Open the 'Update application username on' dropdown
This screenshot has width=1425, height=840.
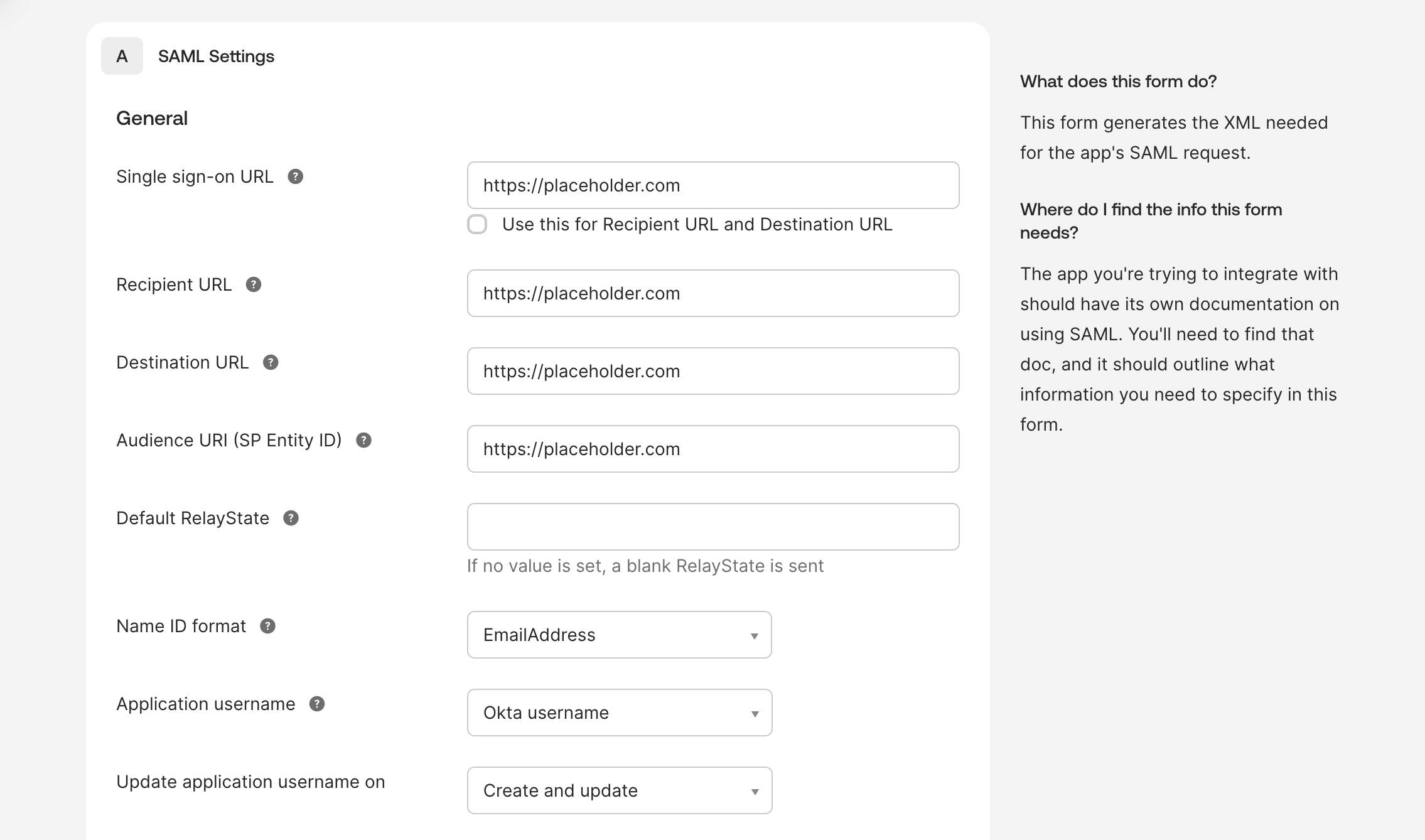tap(620, 790)
